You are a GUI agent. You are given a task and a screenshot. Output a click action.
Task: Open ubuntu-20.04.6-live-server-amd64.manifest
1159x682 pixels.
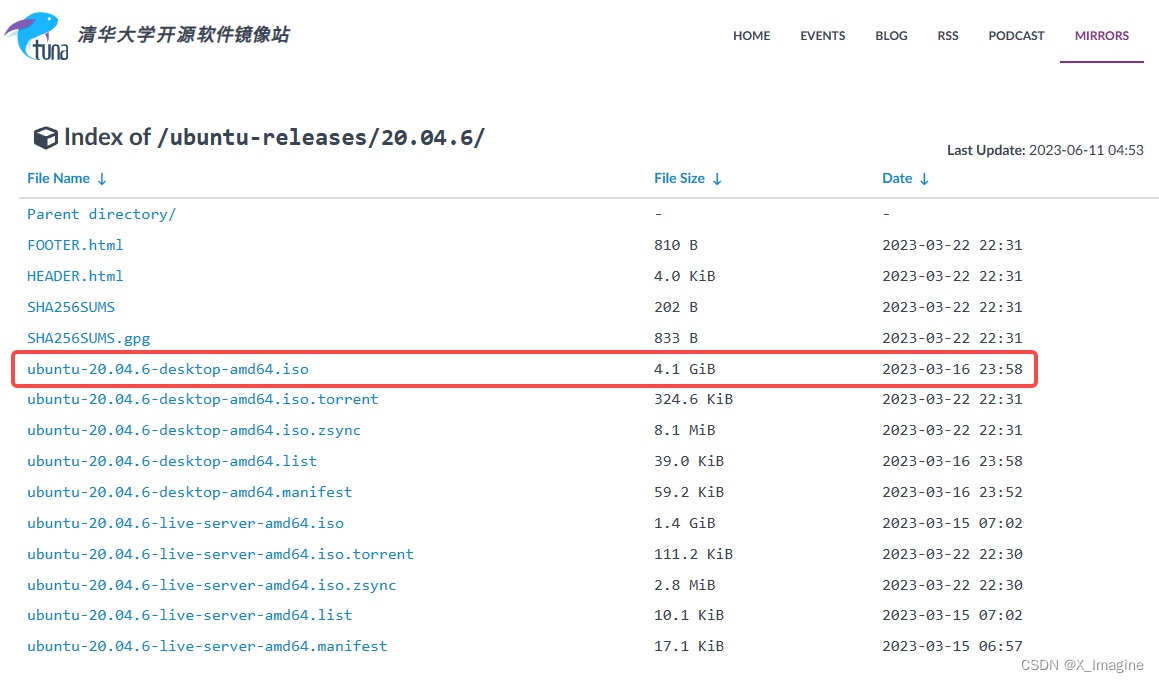click(207, 646)
